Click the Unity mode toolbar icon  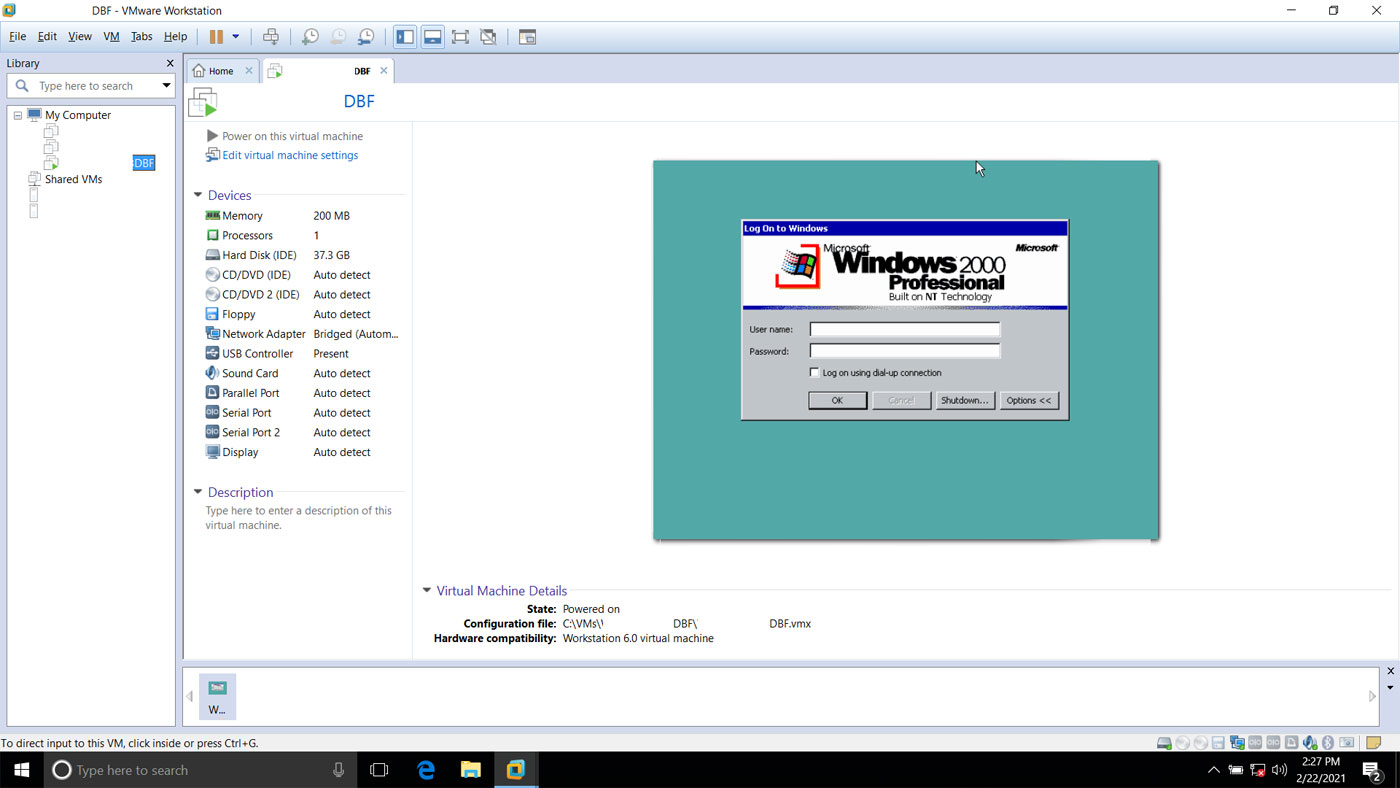click(488, 37)
